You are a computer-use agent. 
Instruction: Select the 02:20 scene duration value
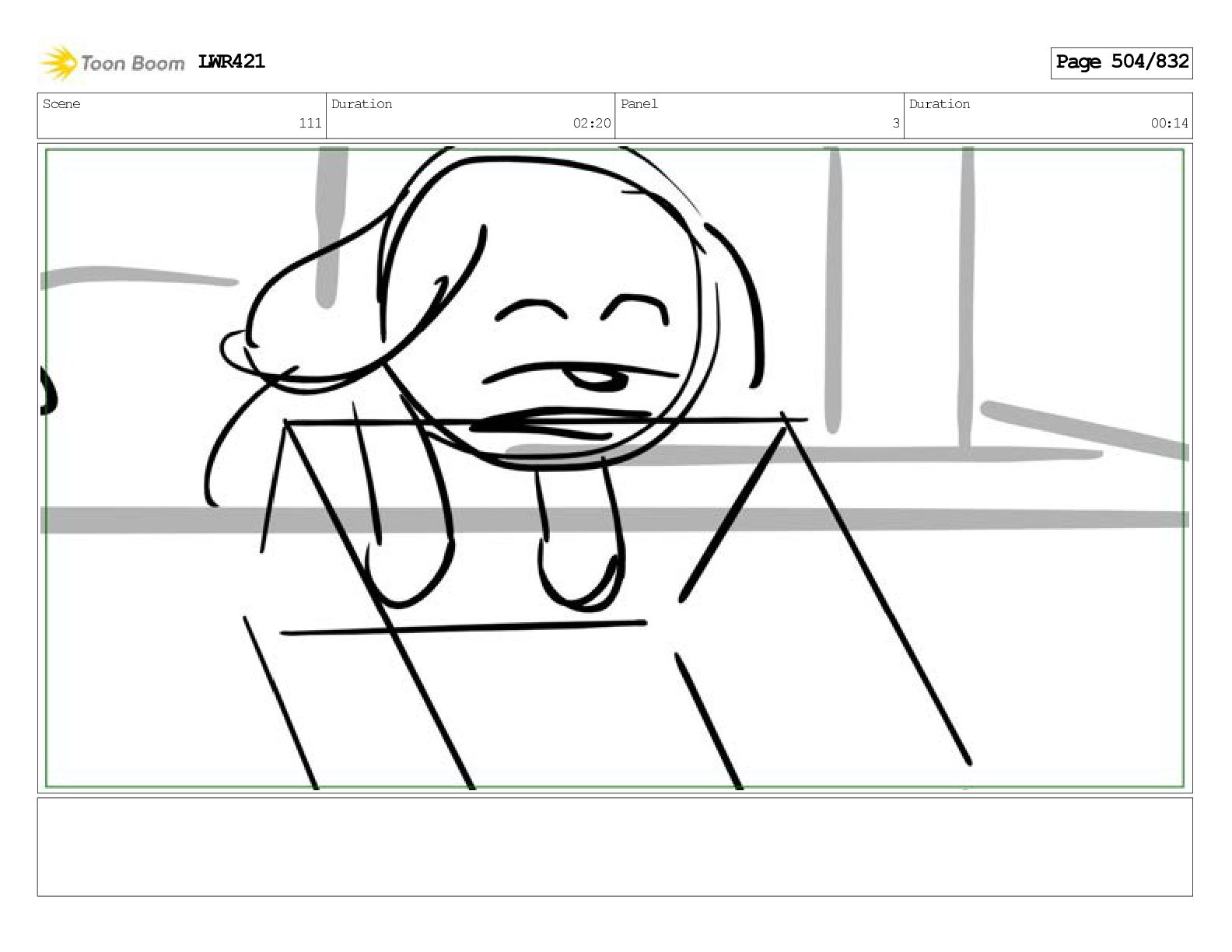592,123
